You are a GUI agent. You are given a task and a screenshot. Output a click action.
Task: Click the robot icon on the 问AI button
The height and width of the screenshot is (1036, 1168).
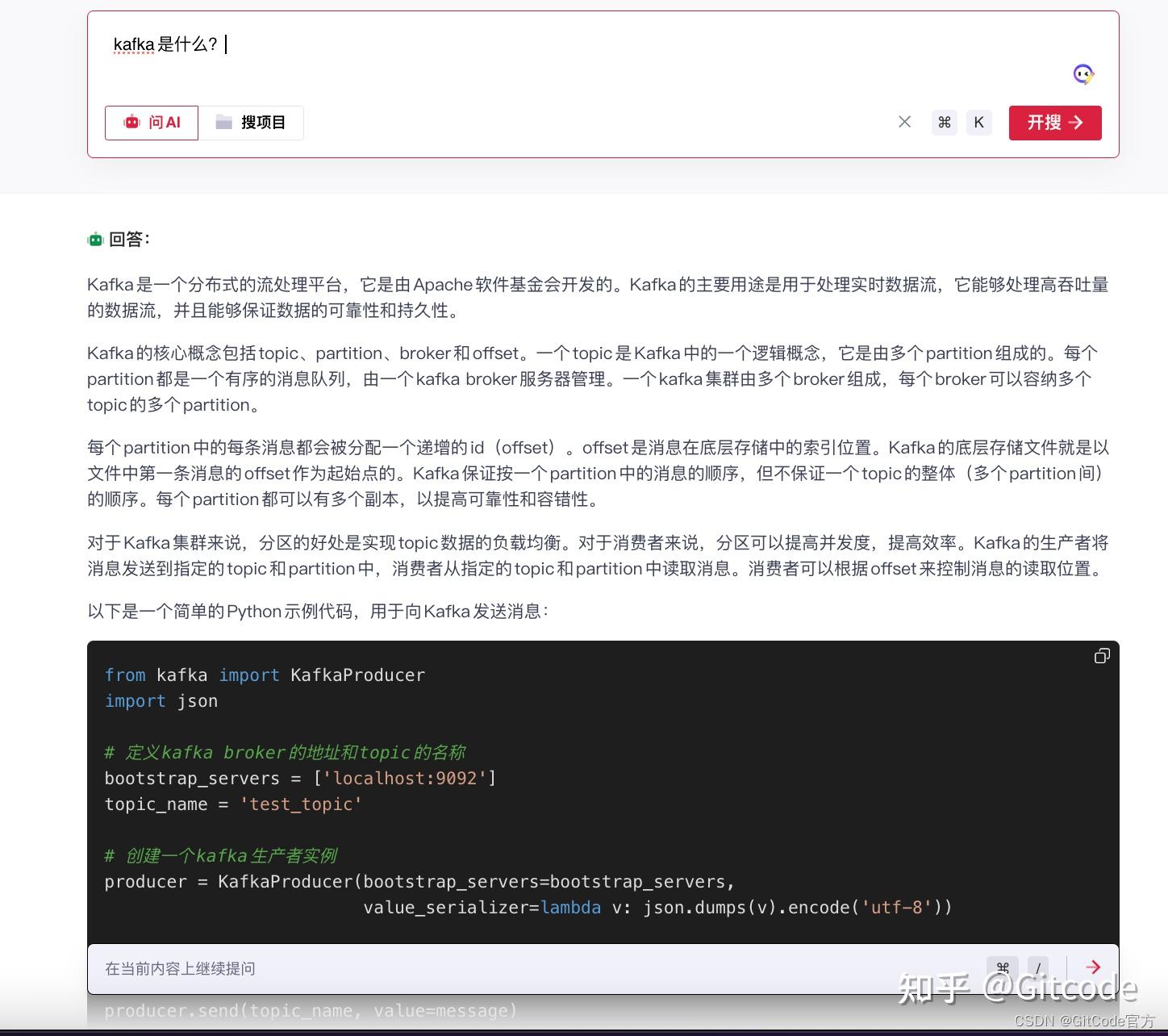click(131, 123)
